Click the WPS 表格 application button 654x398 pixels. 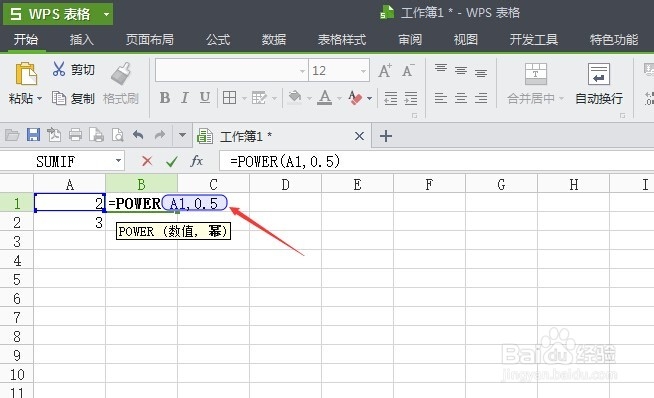[x=58, y=14]
